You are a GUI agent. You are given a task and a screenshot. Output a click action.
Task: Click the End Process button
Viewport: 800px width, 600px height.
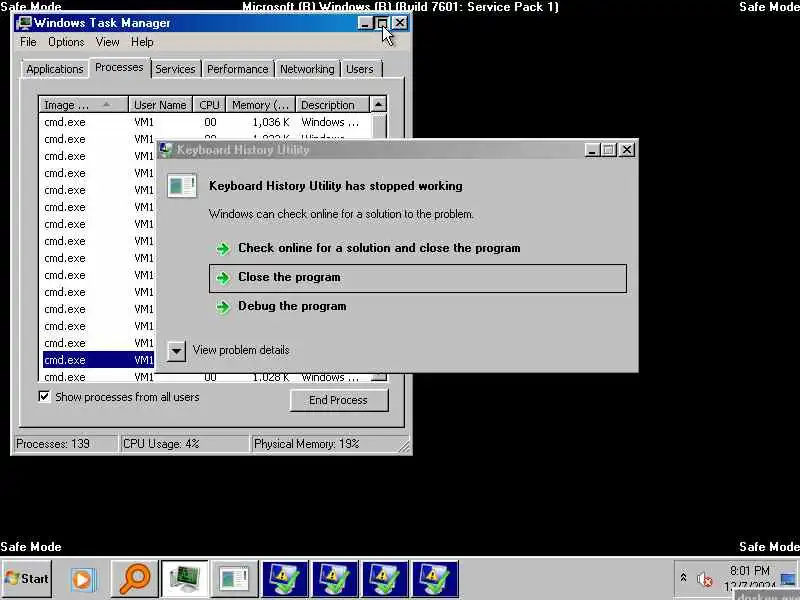(339, 400)
